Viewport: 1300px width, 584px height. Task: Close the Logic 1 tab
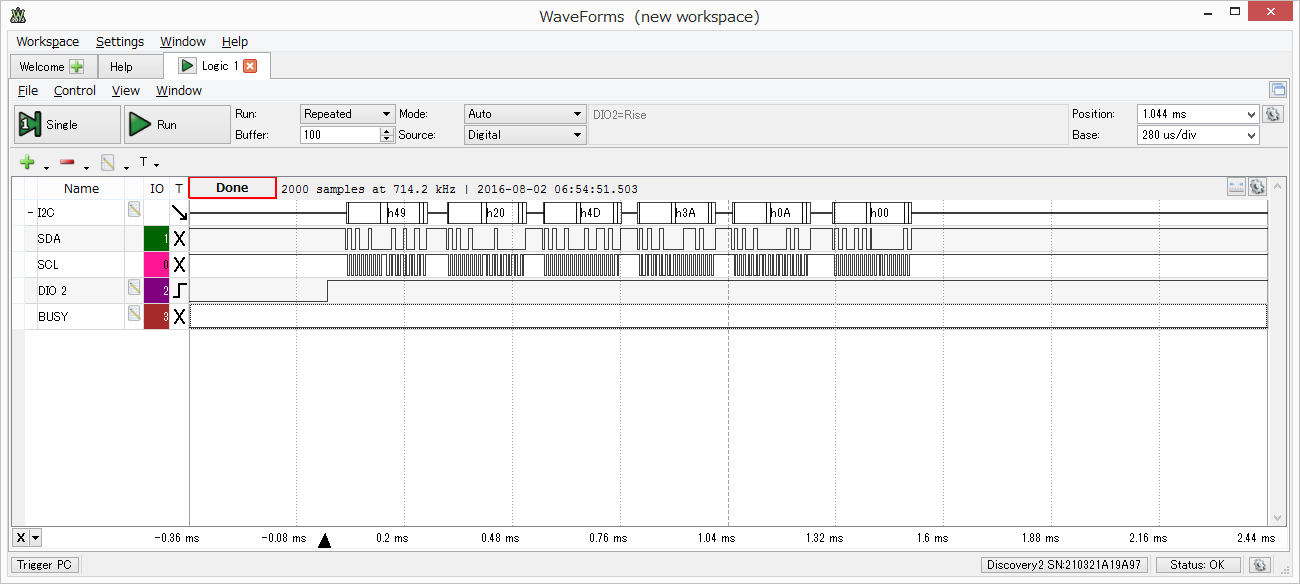click(x=250, y=66)
